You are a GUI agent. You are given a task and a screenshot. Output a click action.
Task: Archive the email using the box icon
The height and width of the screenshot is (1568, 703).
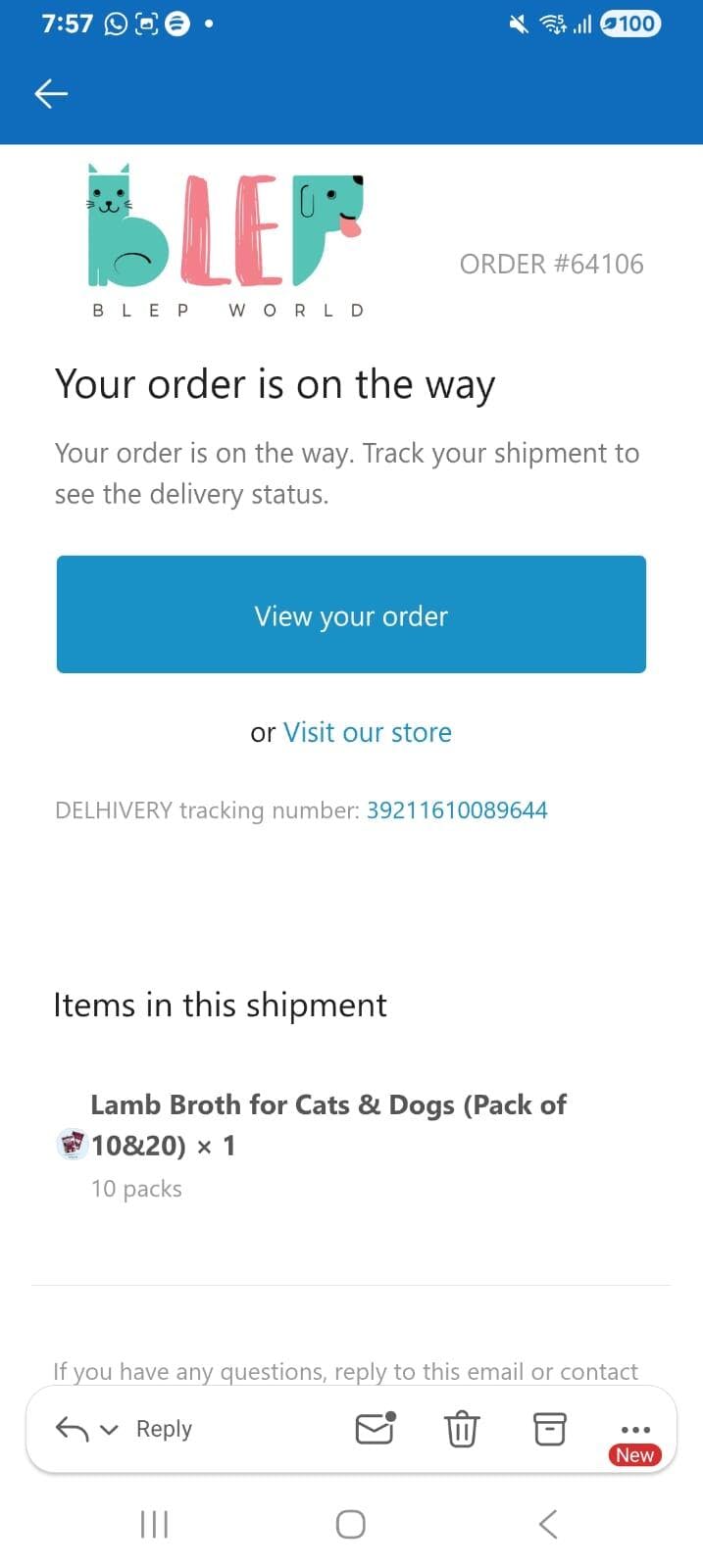[x=549, y=1429]
